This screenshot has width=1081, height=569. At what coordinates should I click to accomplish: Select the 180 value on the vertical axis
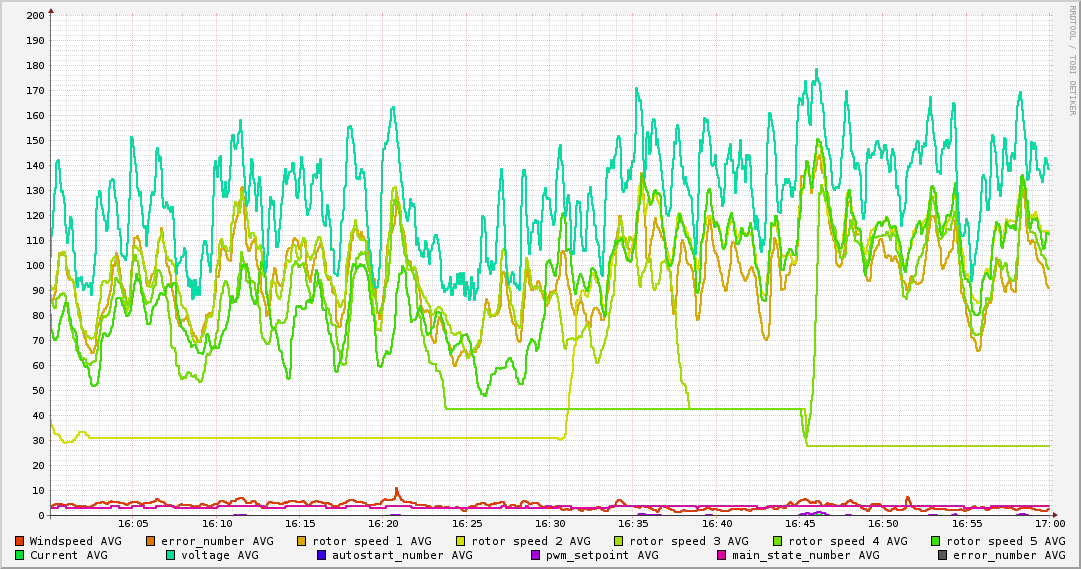click(x=35, y=66)
